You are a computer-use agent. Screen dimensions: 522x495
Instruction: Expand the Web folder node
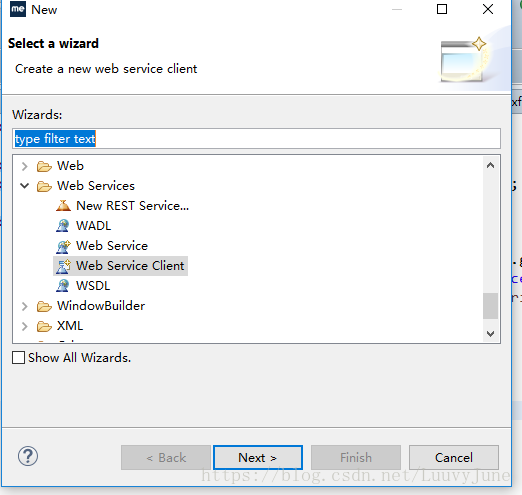24,166
